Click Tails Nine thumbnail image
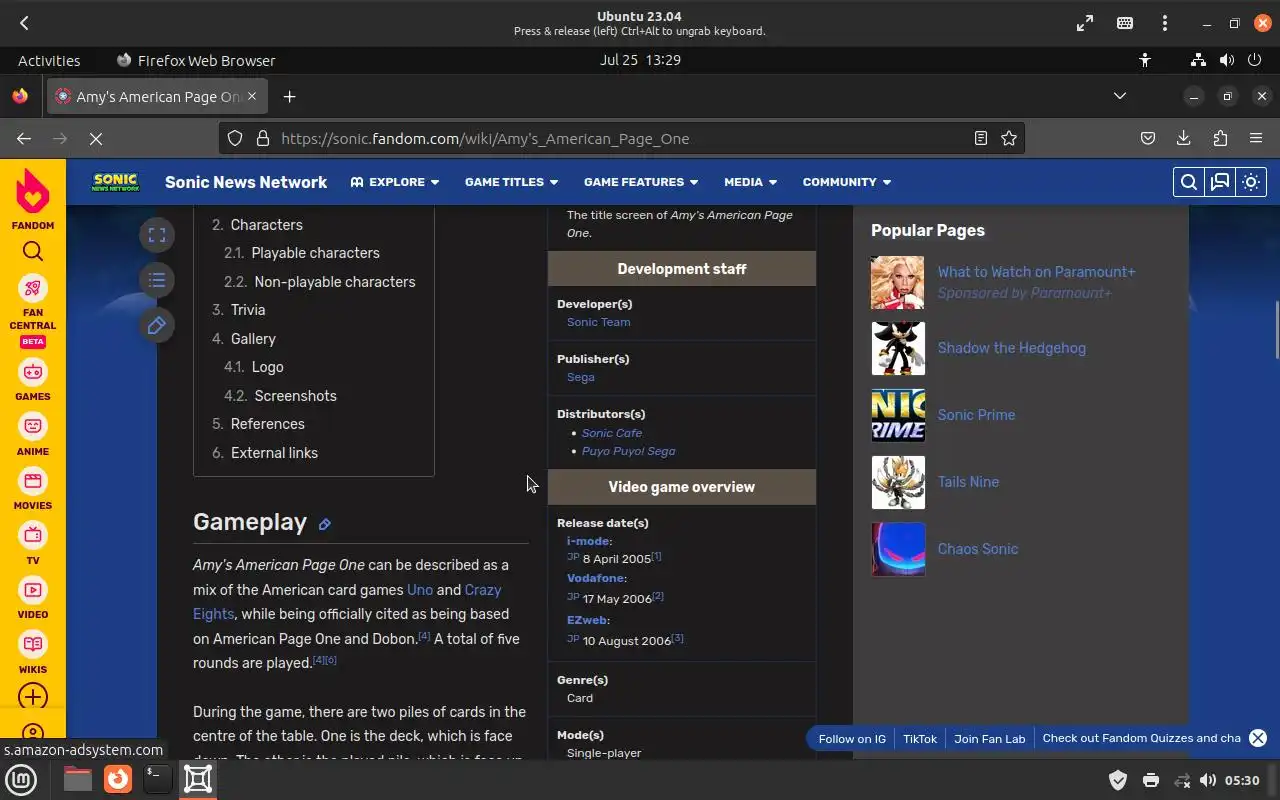This screenshot has height=800, width=1280. point(898,482)
